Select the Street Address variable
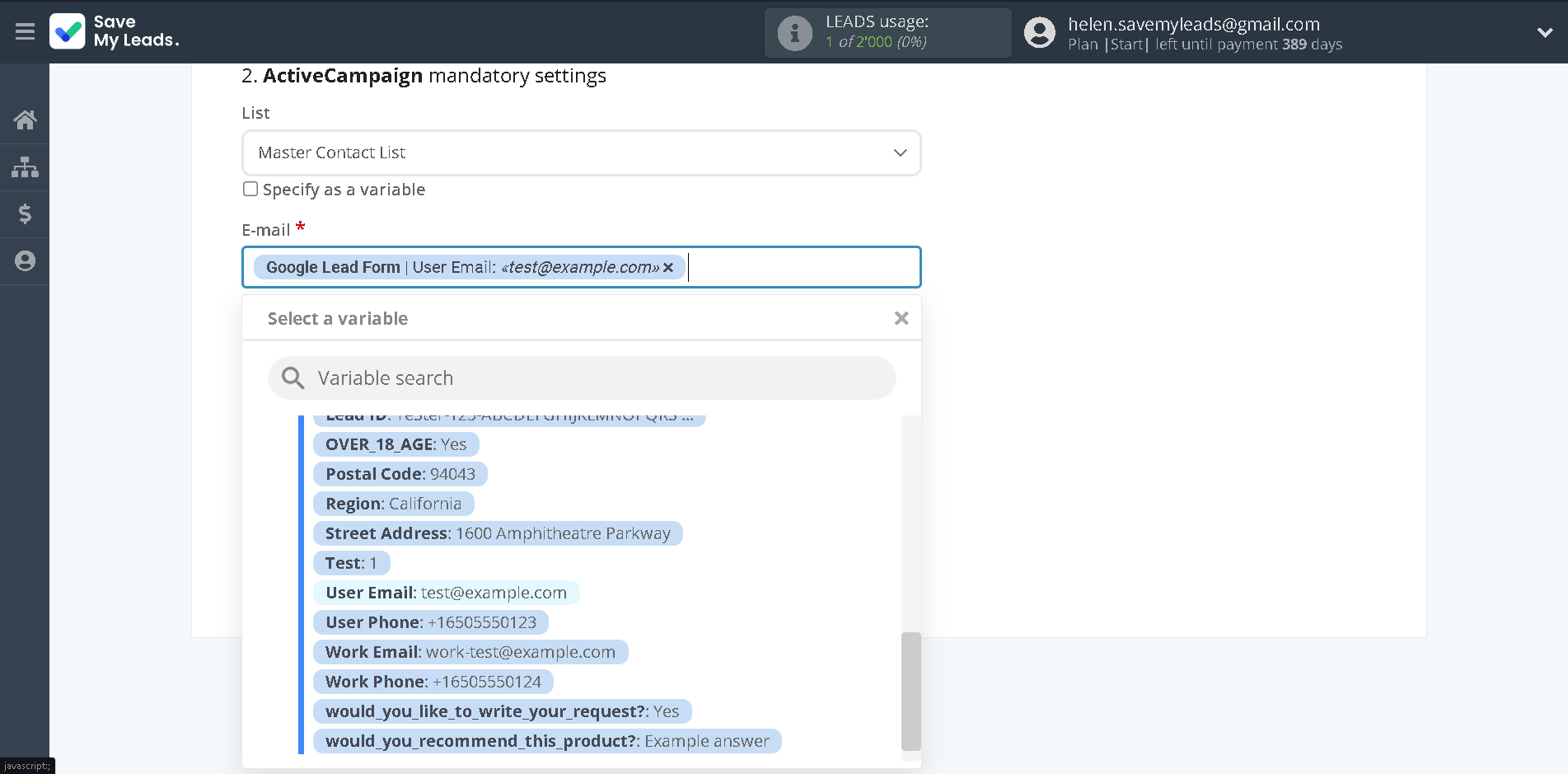1568x774 pixels. (498, 533)
